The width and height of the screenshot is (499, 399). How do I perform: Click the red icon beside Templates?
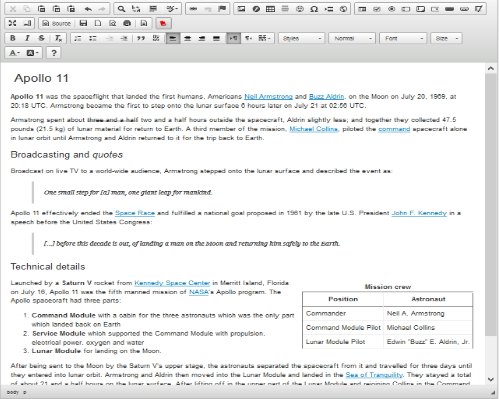163,23
